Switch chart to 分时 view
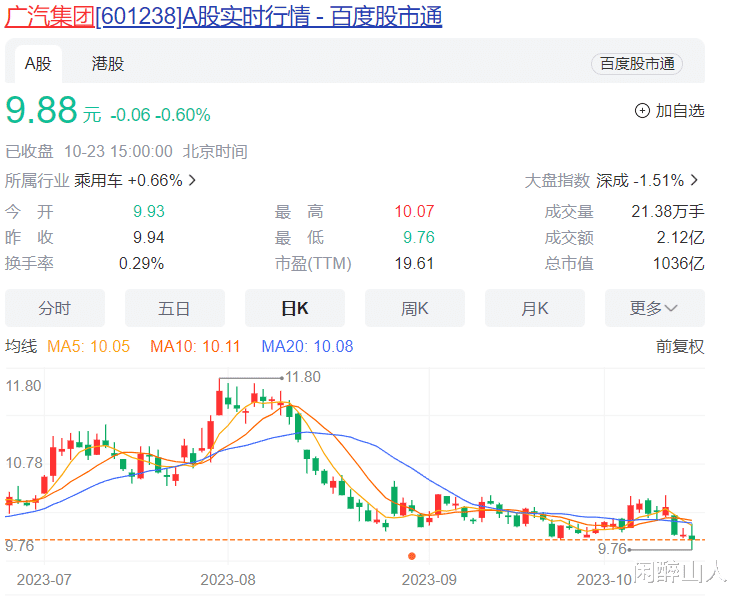The image size is (740, 599). pos(55,308)
